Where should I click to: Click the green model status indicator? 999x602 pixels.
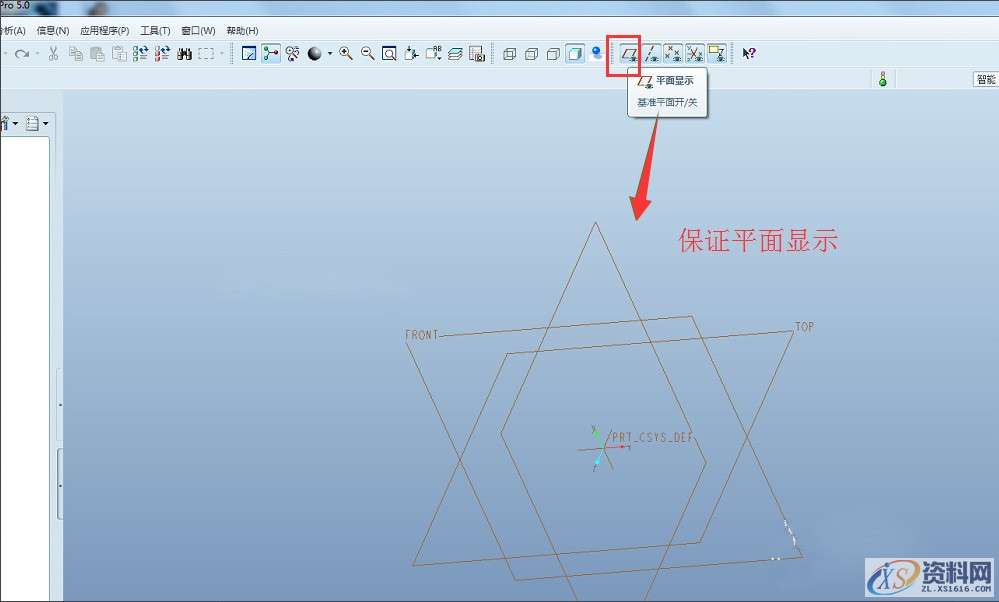coord(882,78)
